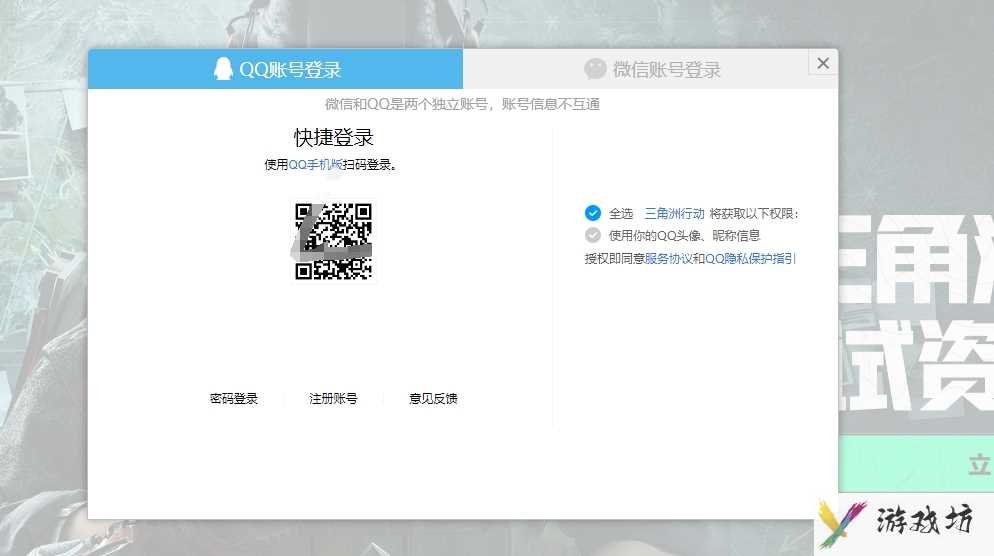
Task: Click the login QR code
Action: coord(333,241)
